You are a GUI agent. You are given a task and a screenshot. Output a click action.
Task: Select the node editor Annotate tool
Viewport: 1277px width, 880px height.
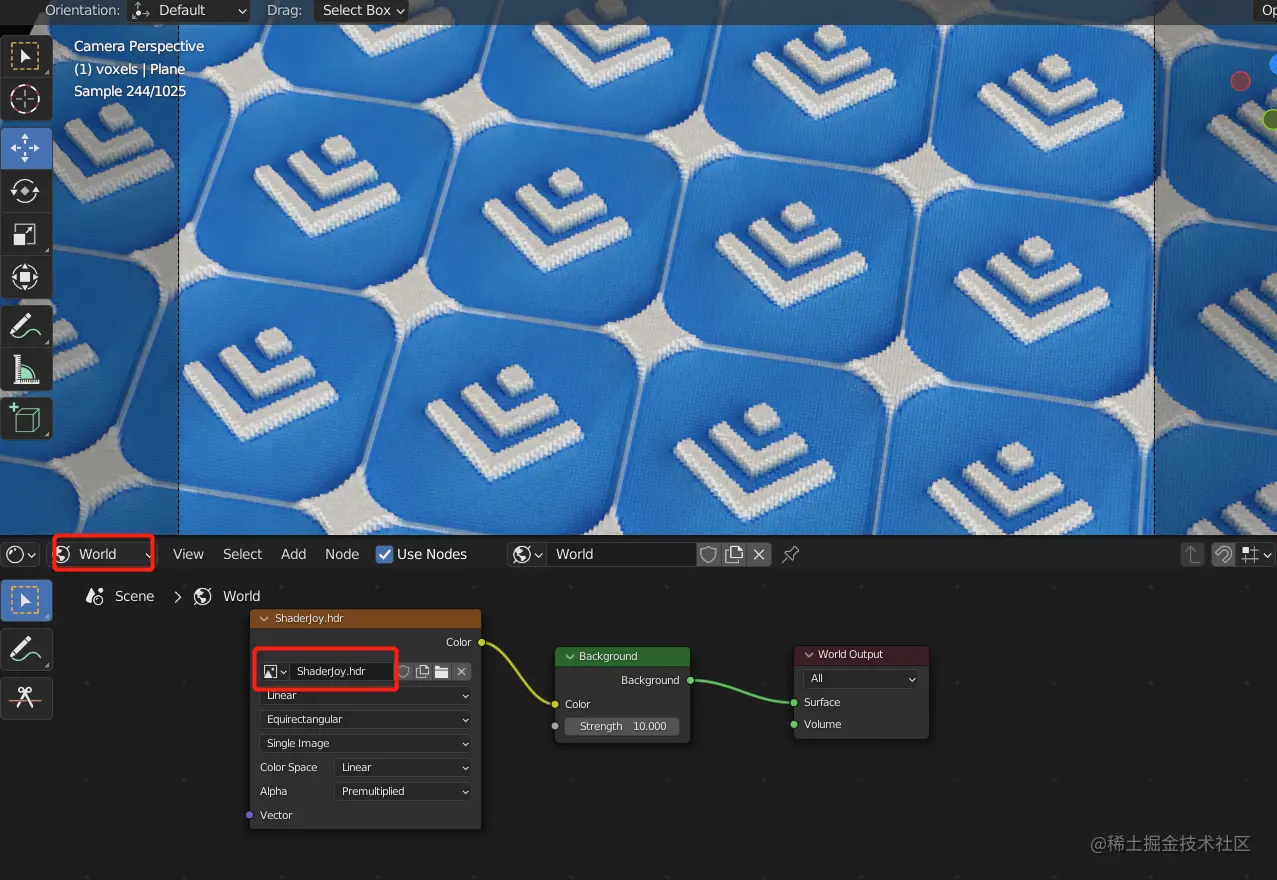click(25, 649)
